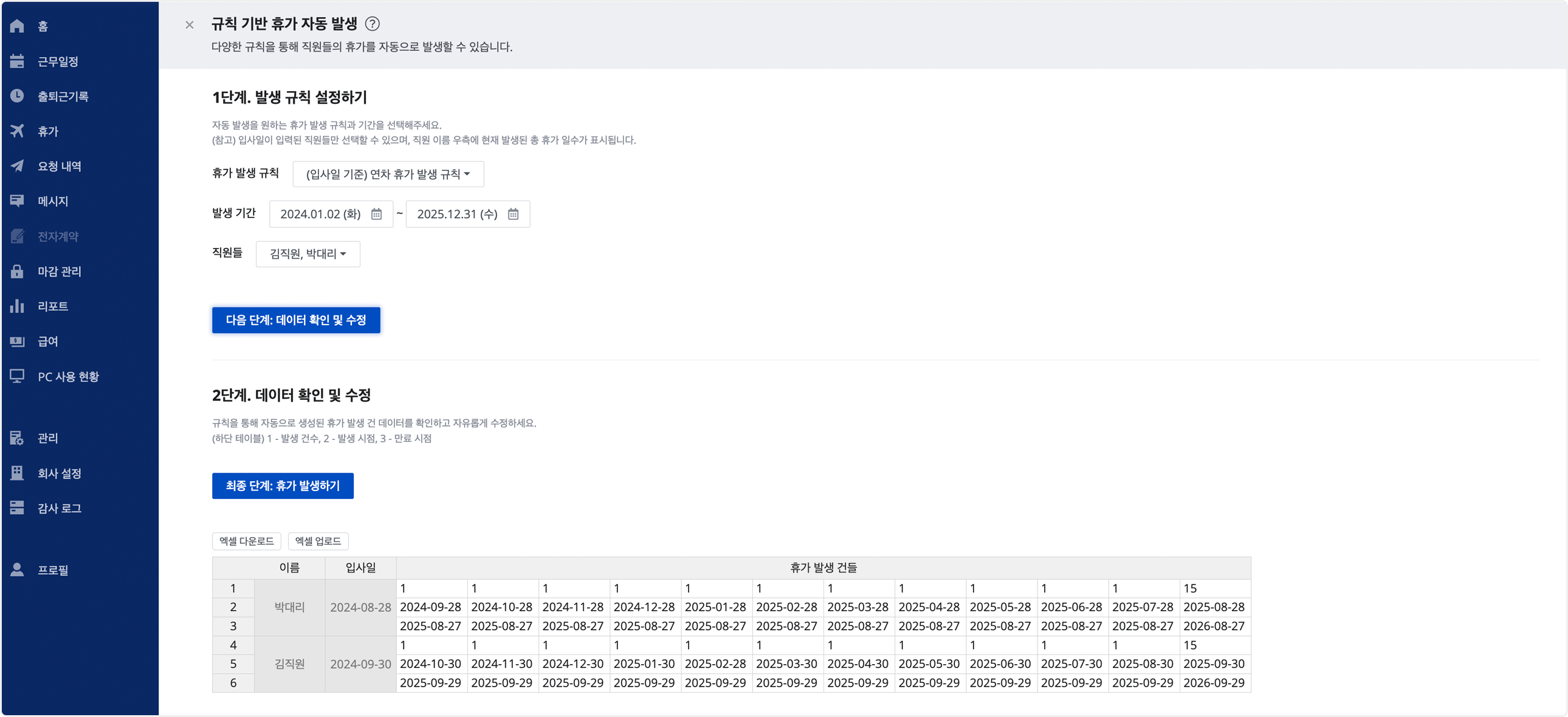Click the home icon in sidebar
The image size is (1568, 717).
17,26
